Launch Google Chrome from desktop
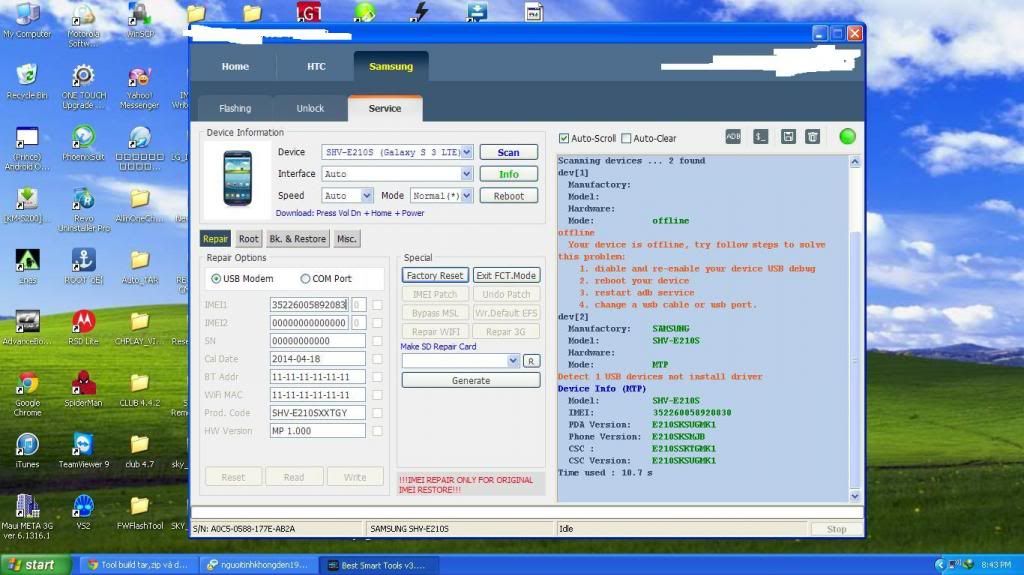 pos(27,394)
